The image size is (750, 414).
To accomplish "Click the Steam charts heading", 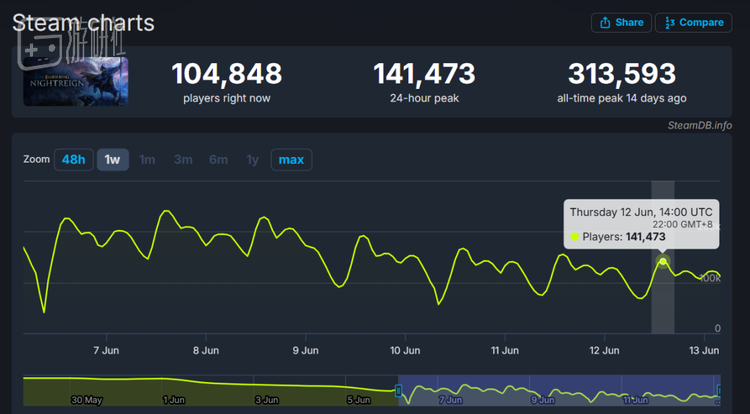I will (x=83, y=23).
